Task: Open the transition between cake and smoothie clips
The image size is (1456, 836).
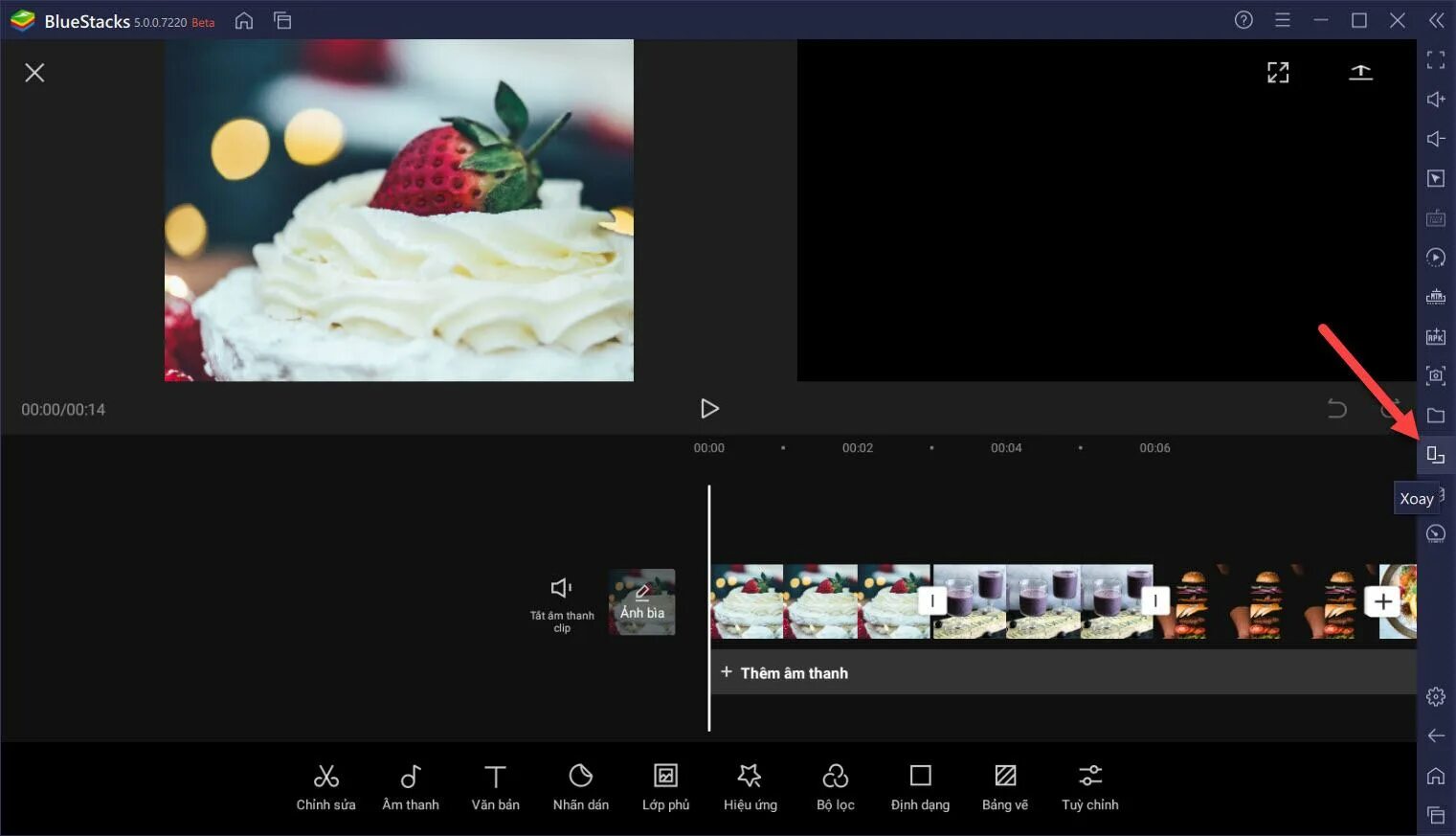Action: coord(932,601)
